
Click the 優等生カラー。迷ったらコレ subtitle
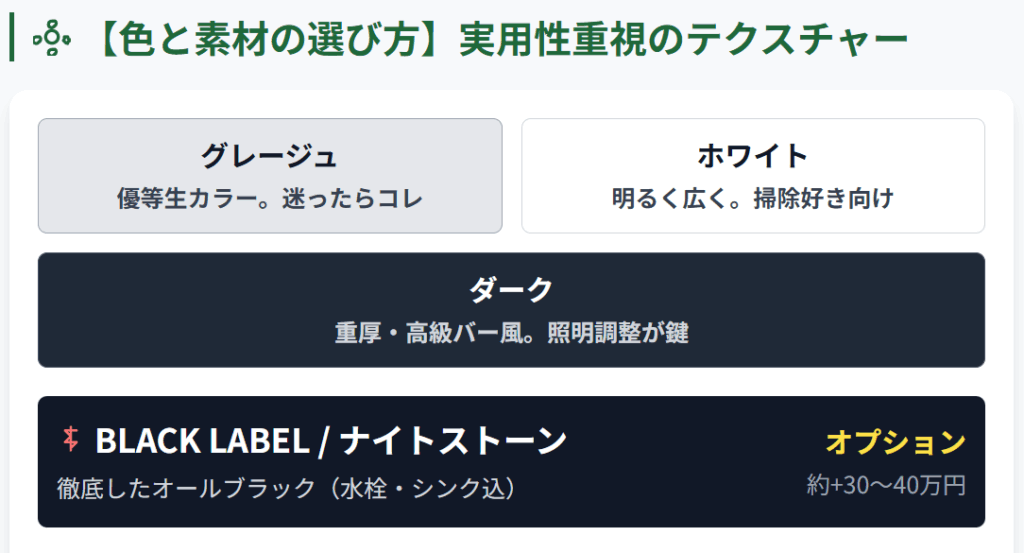[x=270, y=198]
